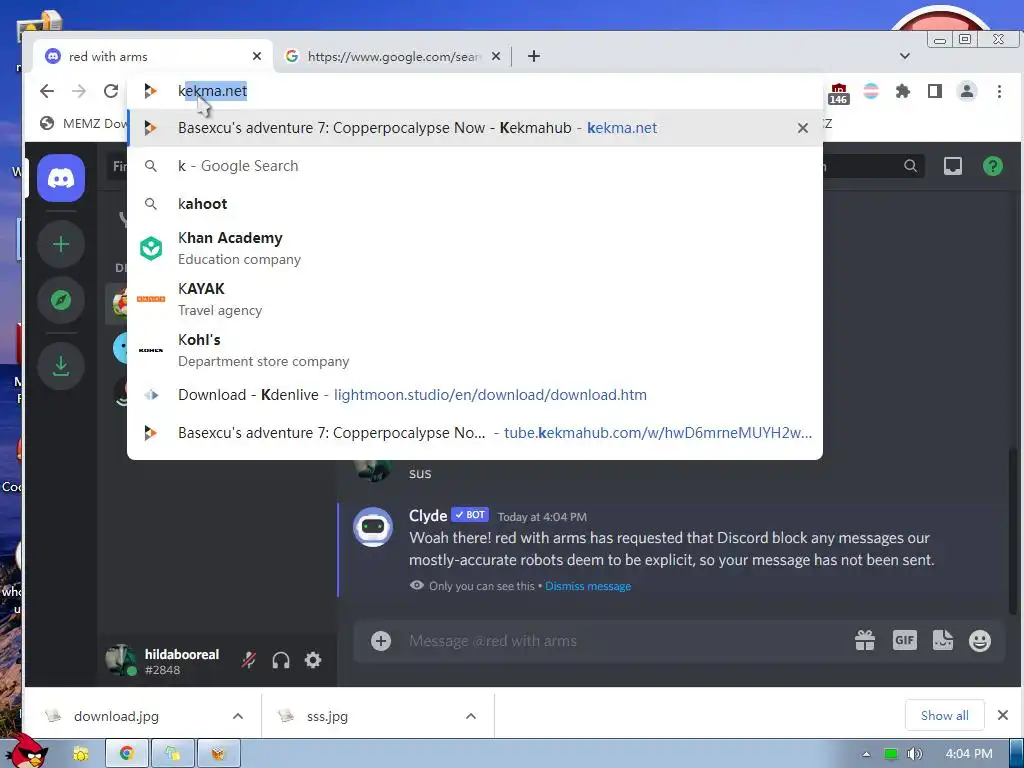
Task: Close the Google search tab
Action: [496, 56]
